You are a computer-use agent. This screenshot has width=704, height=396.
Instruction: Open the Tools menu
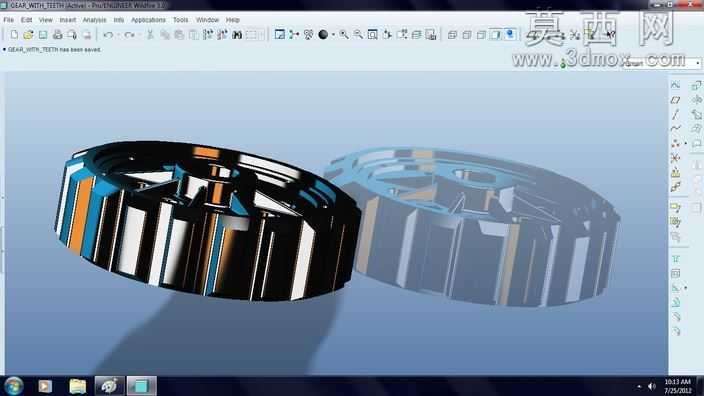point(180,20)
